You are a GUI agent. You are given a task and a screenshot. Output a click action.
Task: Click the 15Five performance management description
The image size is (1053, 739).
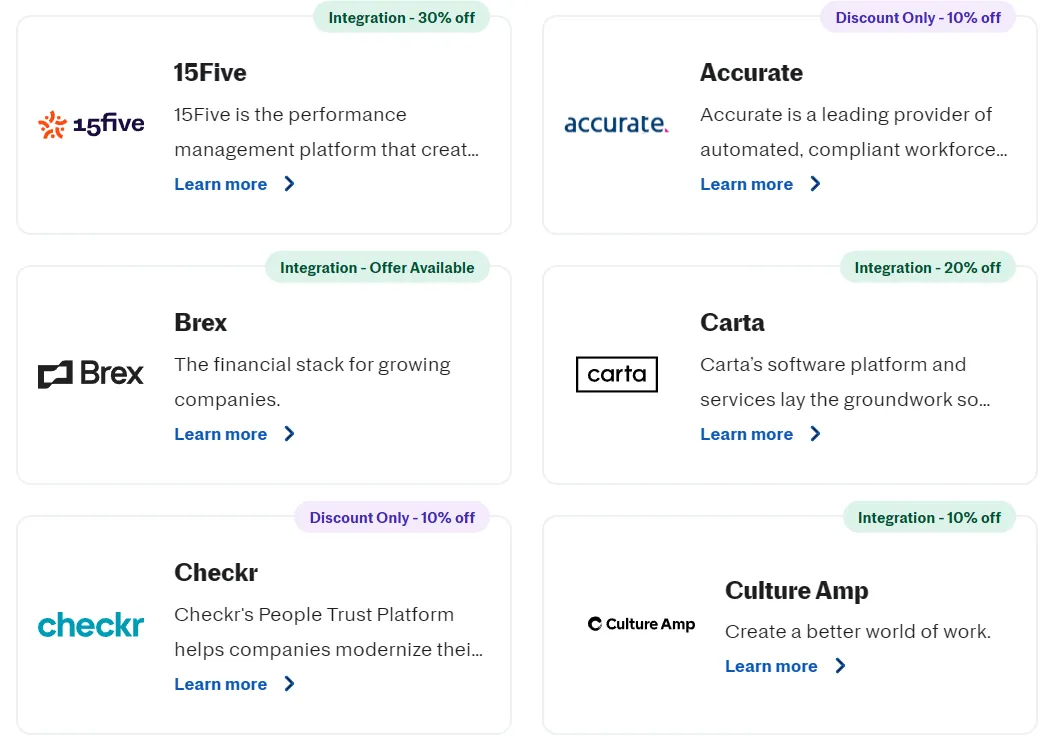(327, 132)
